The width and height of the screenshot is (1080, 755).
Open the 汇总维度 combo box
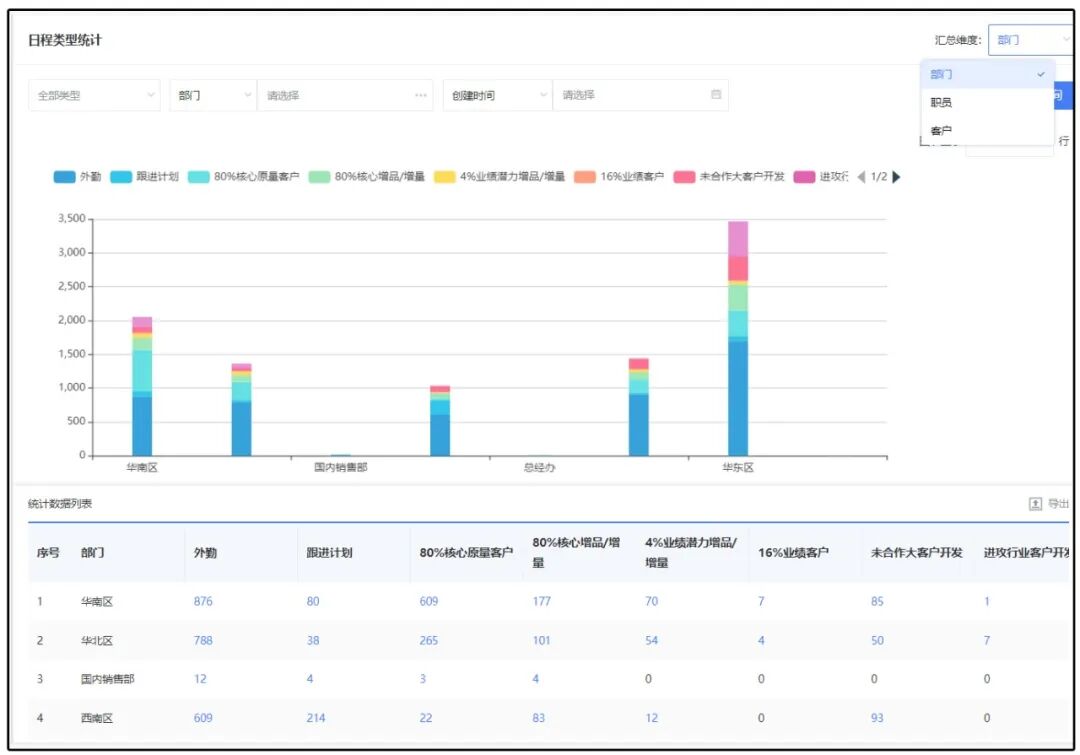coord(1030,40)
